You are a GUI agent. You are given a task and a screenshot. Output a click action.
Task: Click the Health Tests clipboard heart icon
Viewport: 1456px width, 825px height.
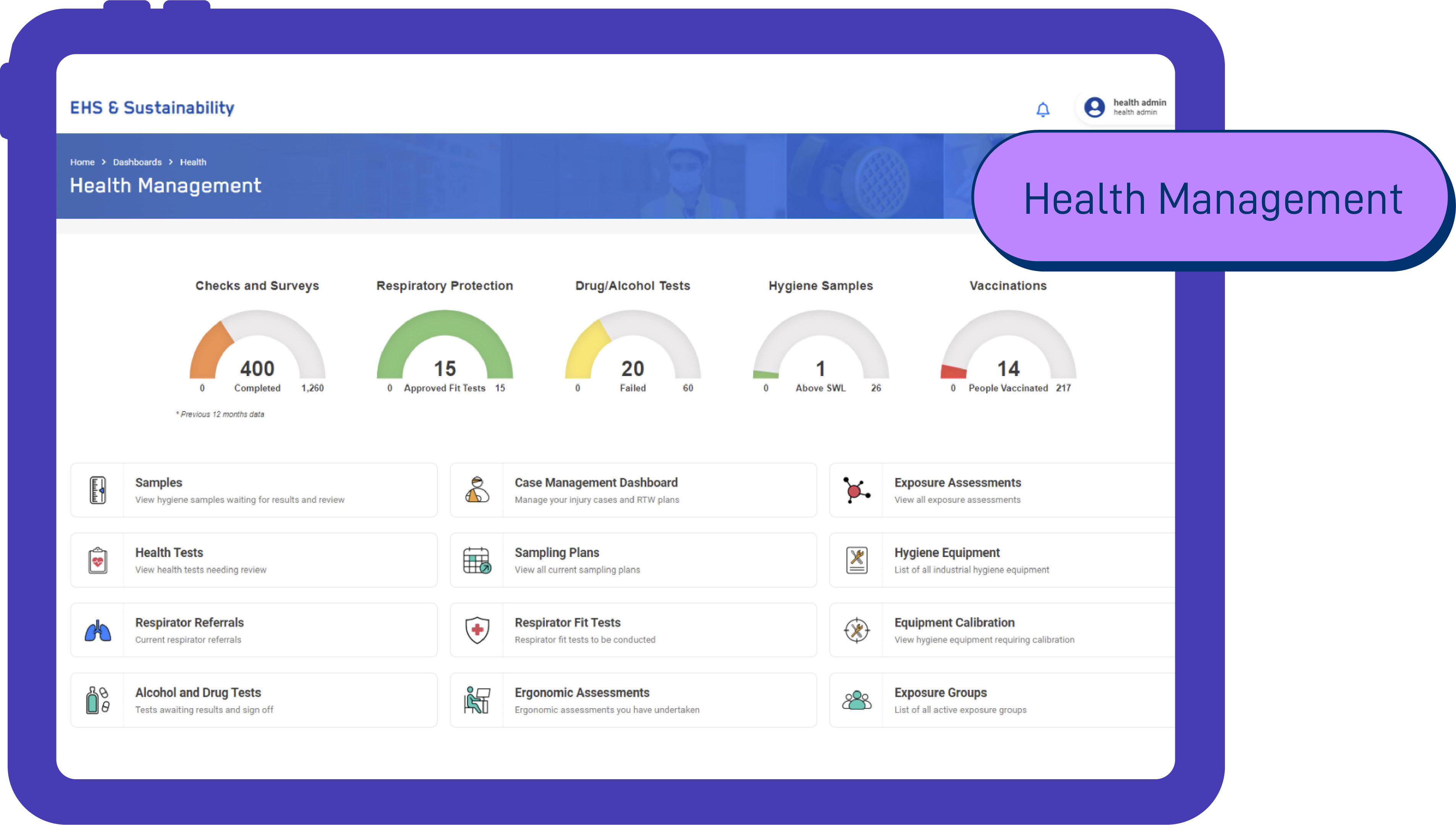pyautogui.click(x=98, y=560)
